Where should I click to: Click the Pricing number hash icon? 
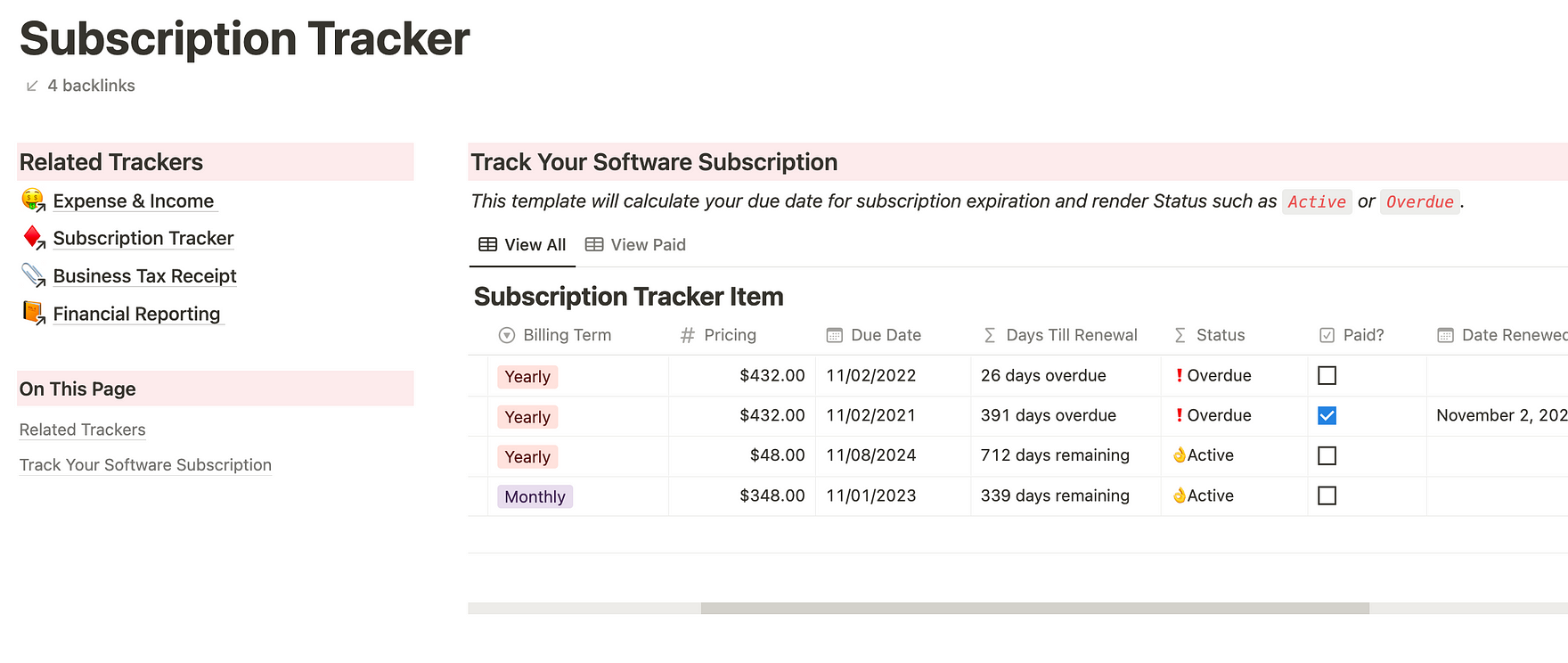click(x=687, y=335)
